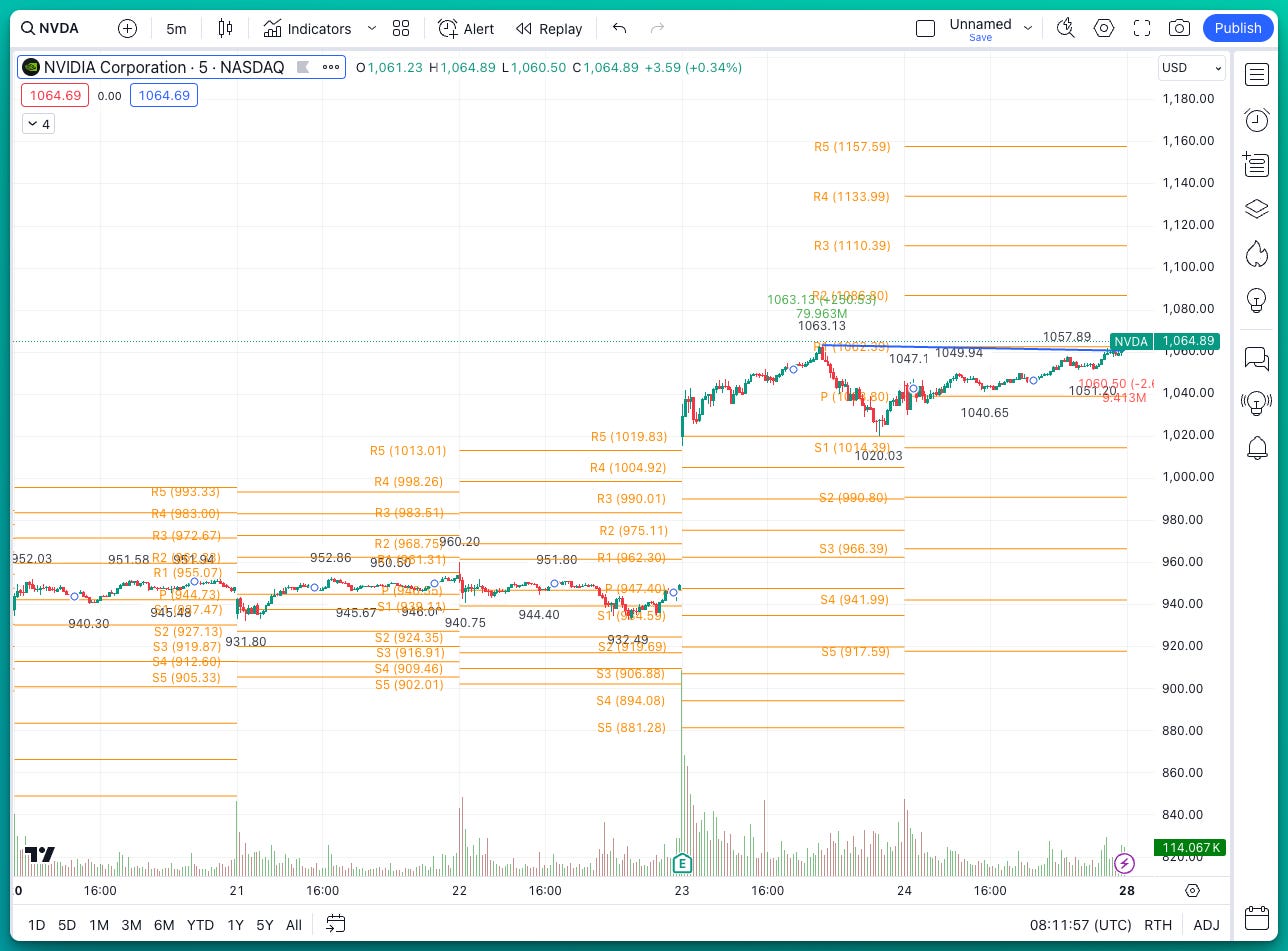This screenshot has height=951, width=1288.
Task: Select the 3M time range
Action: click(x=131, y=925)
